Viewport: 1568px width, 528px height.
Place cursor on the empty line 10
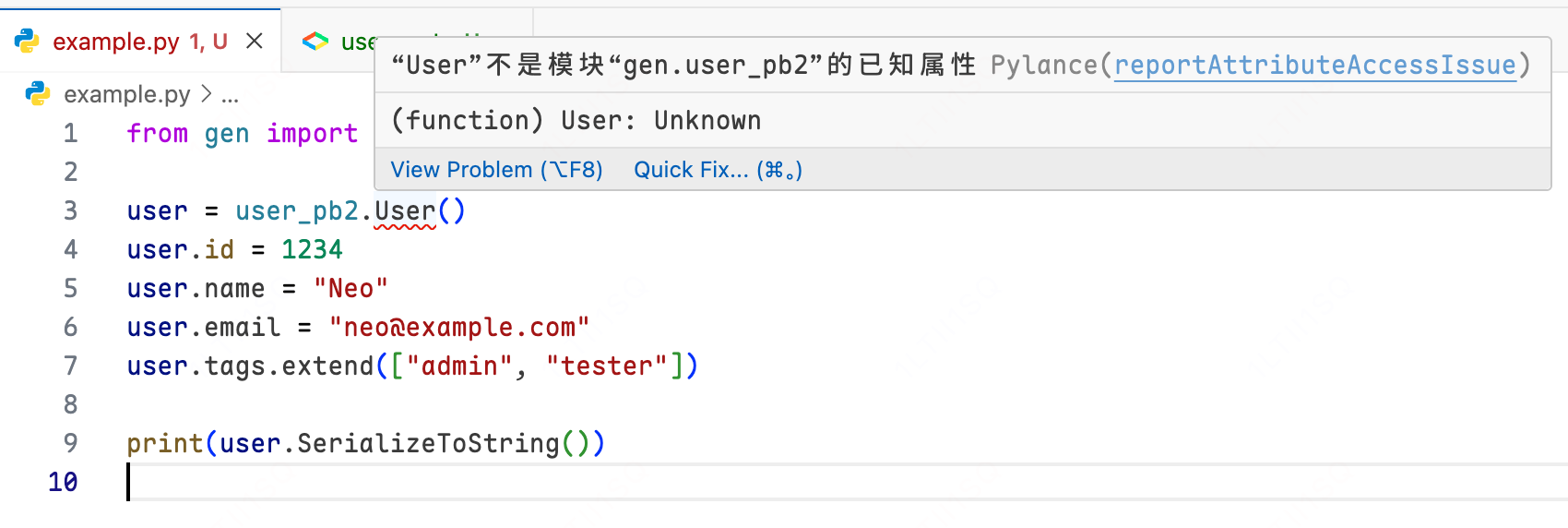point(369,482)
